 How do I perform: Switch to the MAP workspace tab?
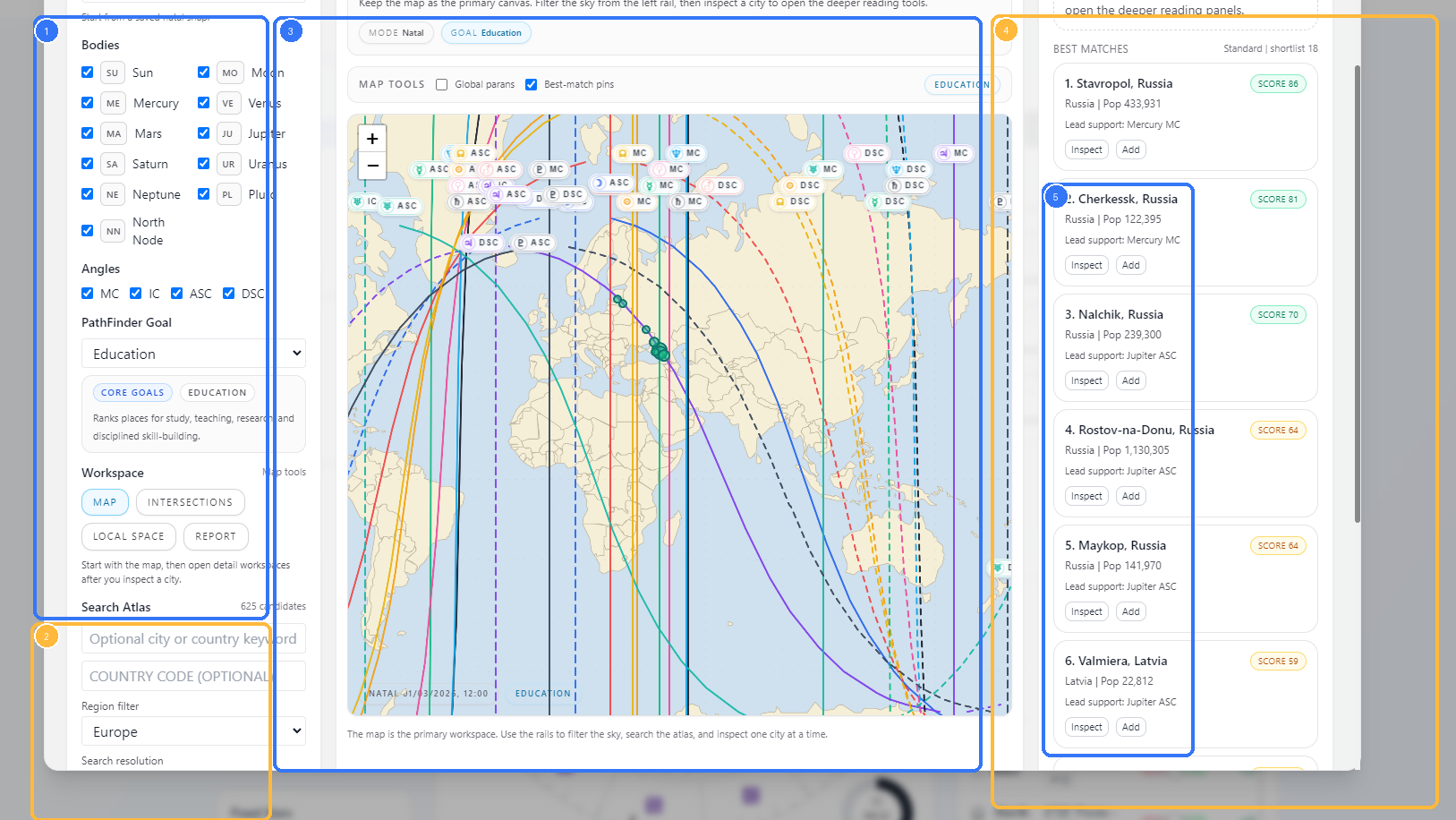coord(105,502)
